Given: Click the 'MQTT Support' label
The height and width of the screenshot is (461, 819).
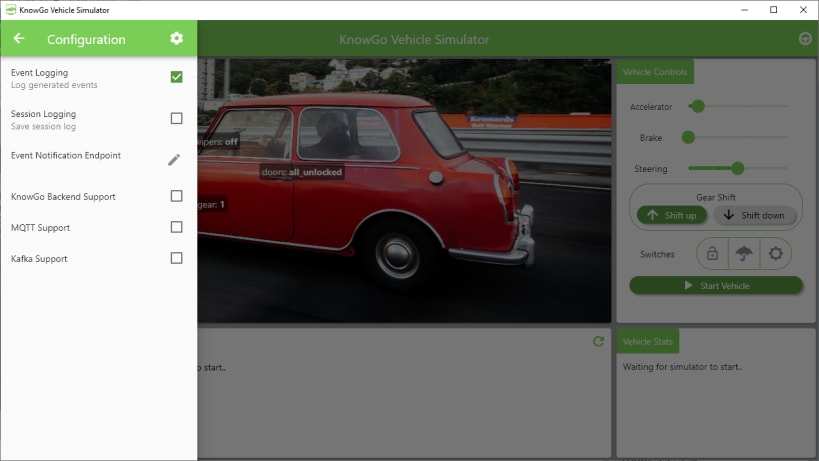Looking at the screenshot, I should (x=40, y=228).
